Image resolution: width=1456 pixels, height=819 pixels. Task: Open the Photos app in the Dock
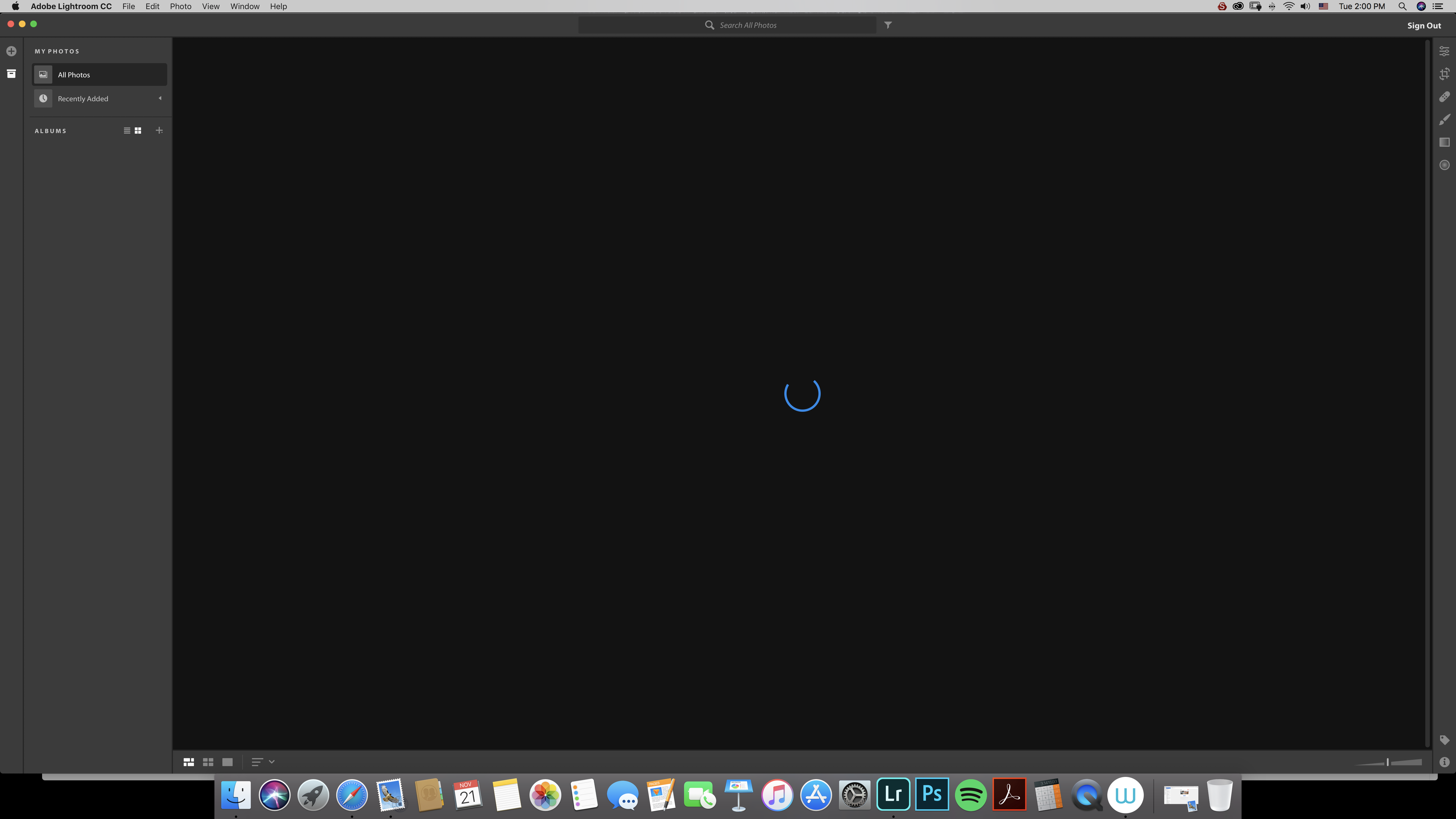pos(545,795)
